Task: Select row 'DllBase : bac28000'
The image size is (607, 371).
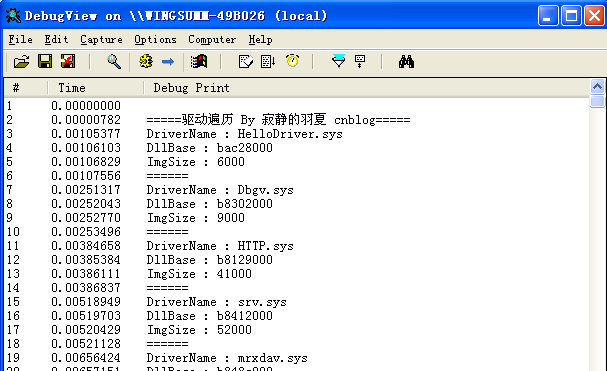Action: pos(297,148)
